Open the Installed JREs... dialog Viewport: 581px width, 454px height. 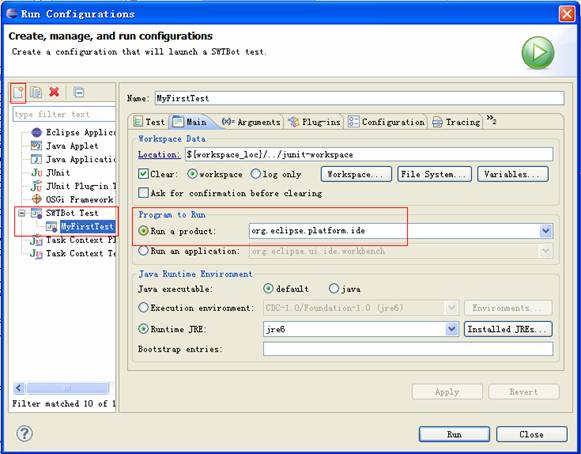click(508, 329)
